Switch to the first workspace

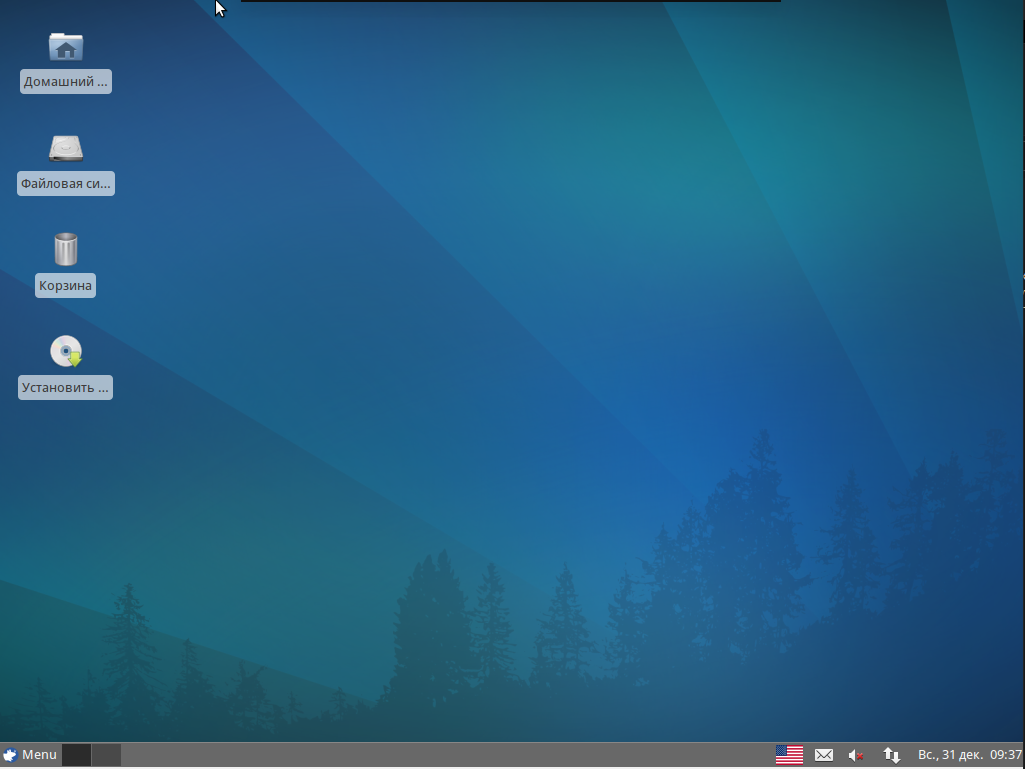(76, 755)
